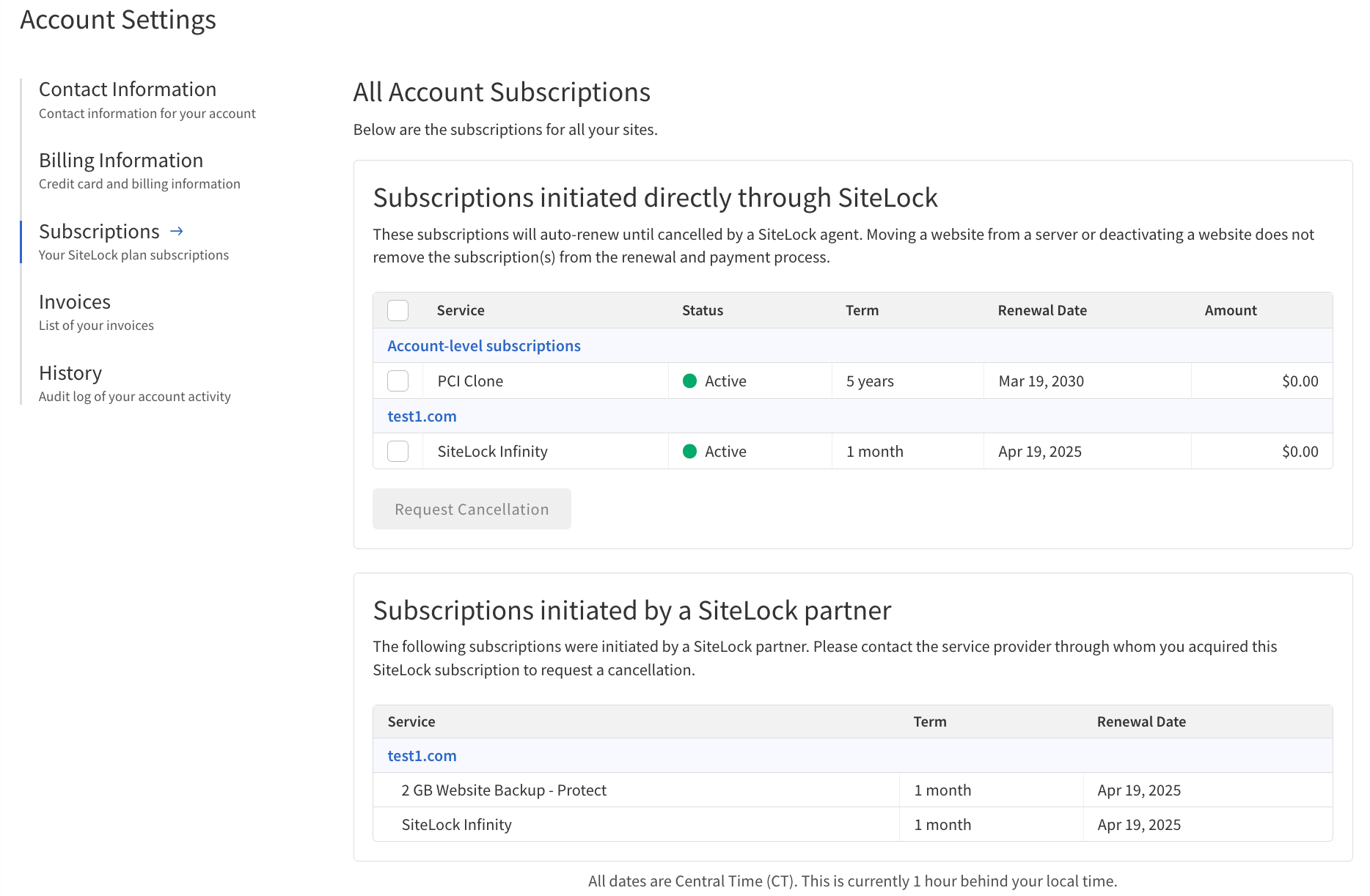This screenshot has width=1370, height=896.
Task: Click the arrow icon beside Subscriptions
Action: 176,232
